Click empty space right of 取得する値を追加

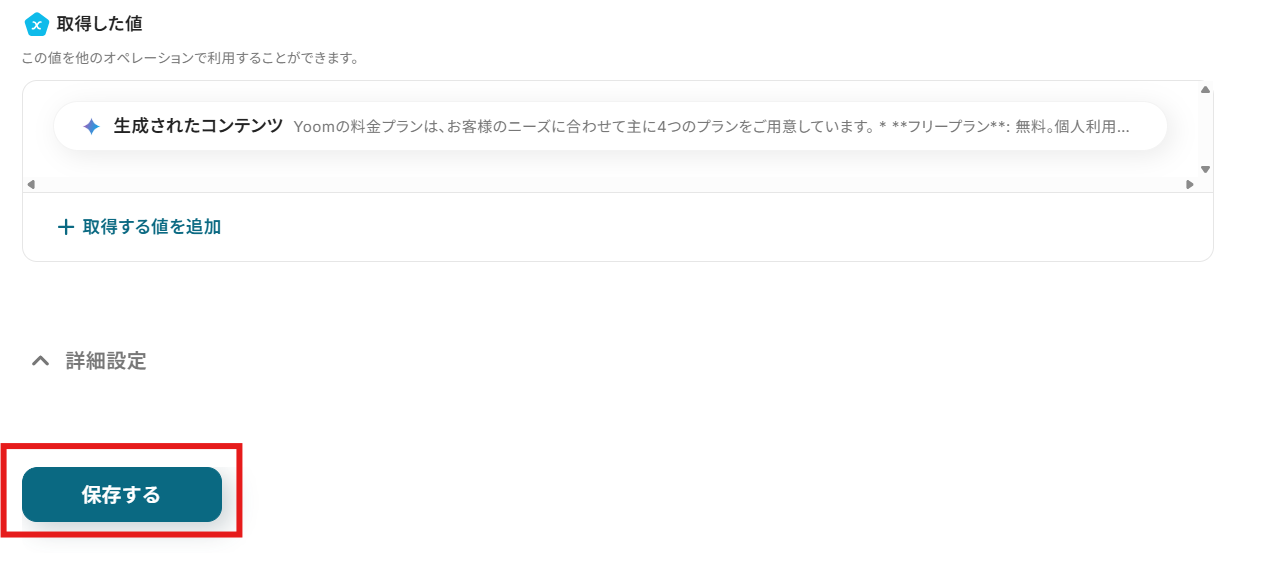700,227
